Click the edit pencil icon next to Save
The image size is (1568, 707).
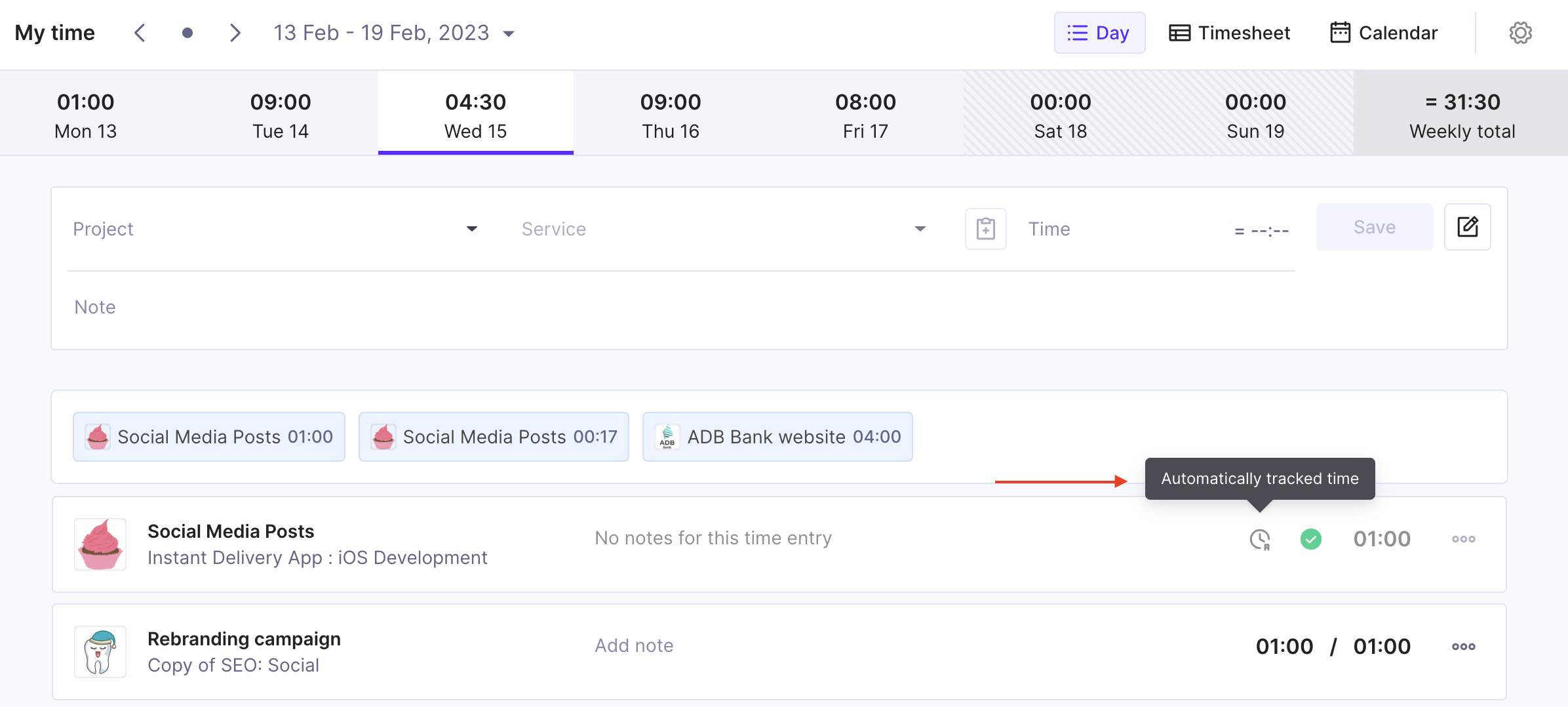click(1467, 227)
